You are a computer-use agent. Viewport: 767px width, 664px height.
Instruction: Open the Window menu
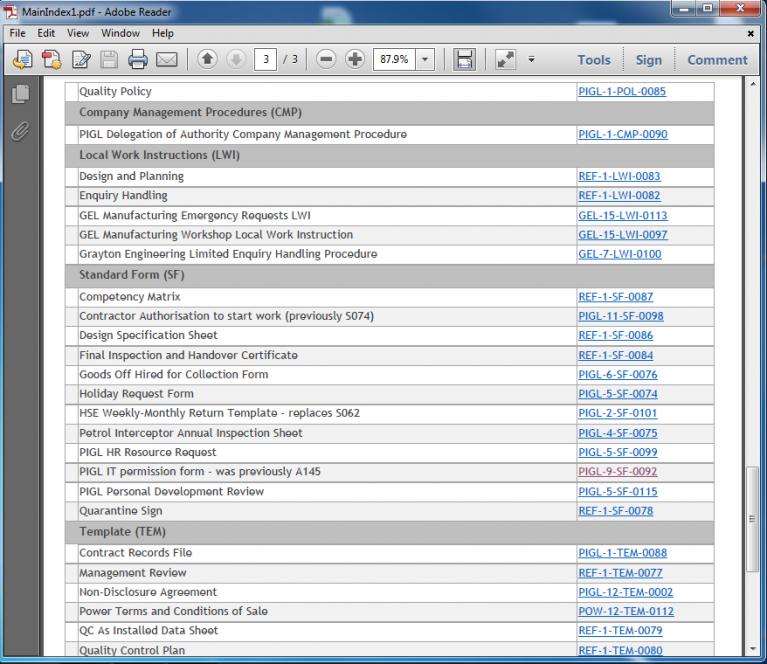tap(120, 33)
